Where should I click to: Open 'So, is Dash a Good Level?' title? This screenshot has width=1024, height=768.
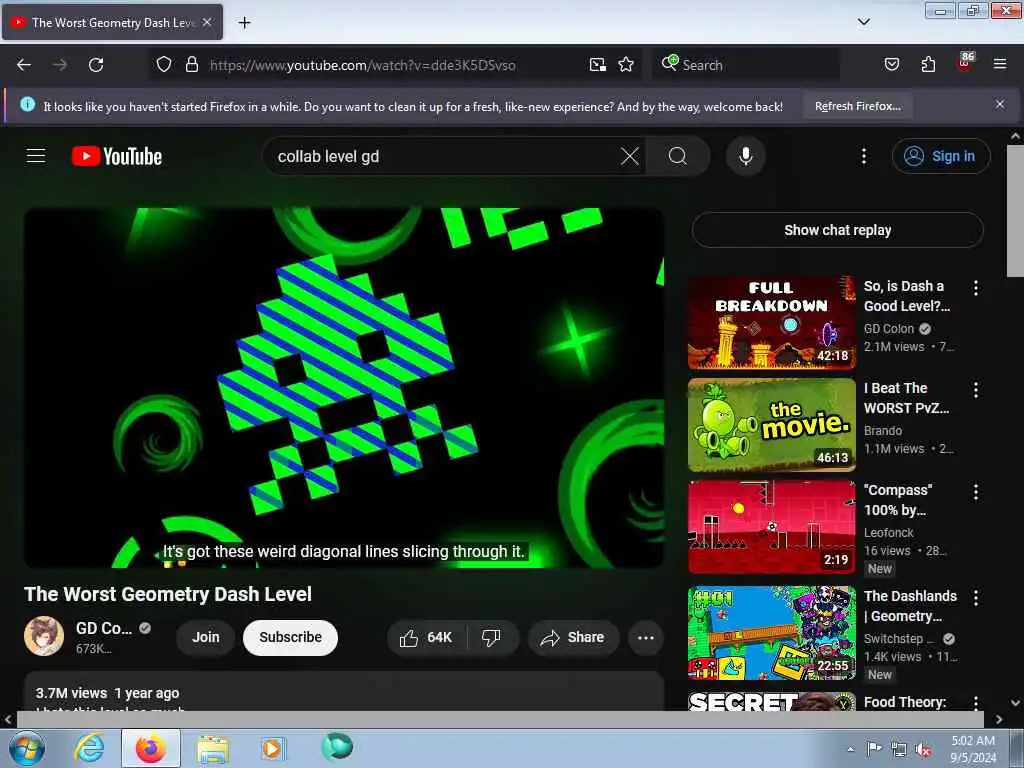tap(906, 296)
